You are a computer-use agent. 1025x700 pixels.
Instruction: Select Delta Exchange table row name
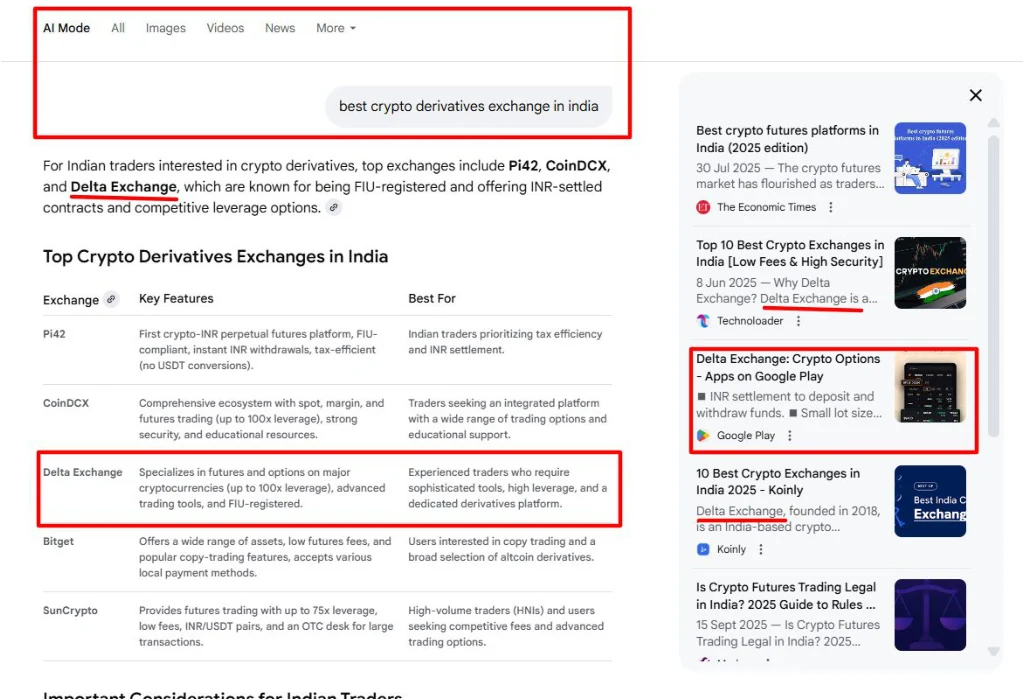(x=82, y=472)
